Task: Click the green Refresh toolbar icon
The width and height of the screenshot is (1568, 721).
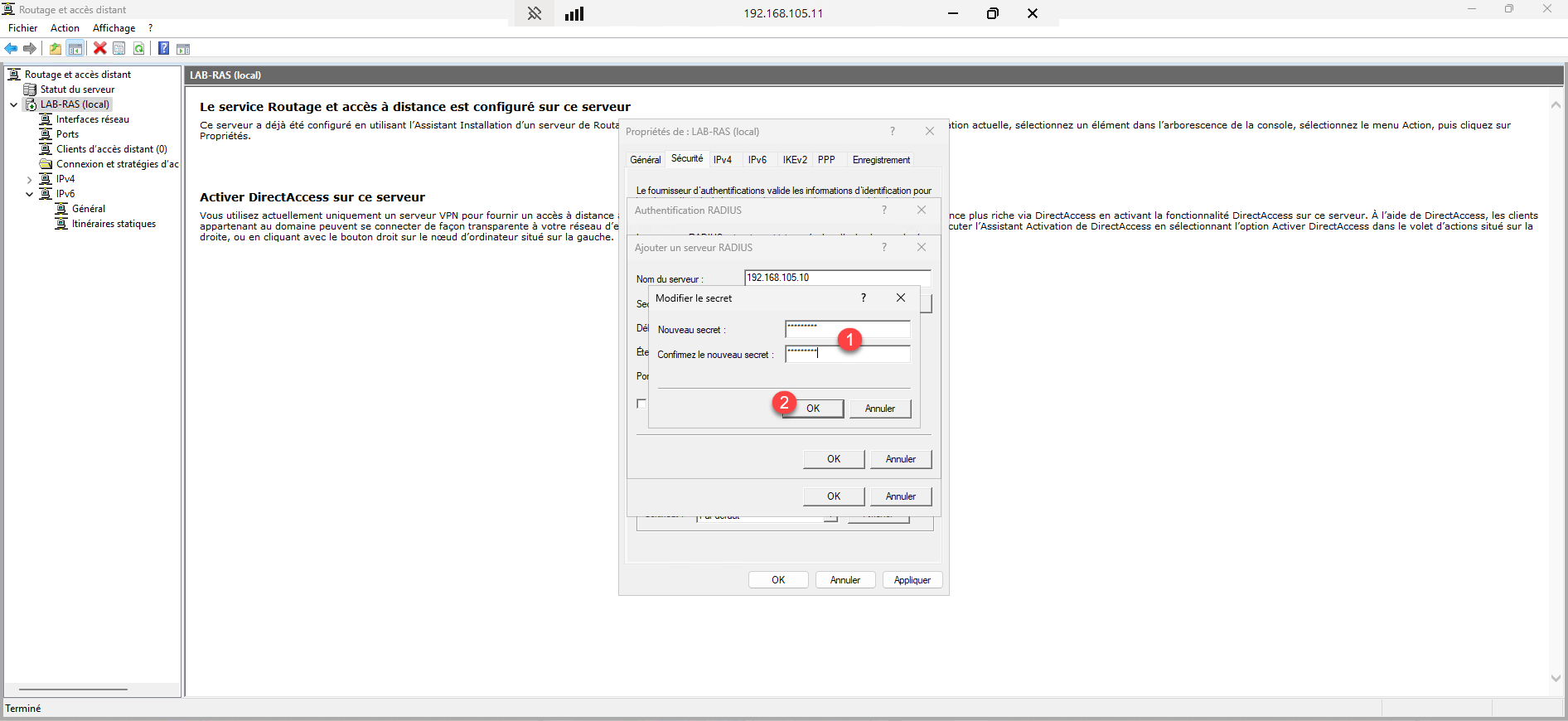Action: tap(139, 49)
